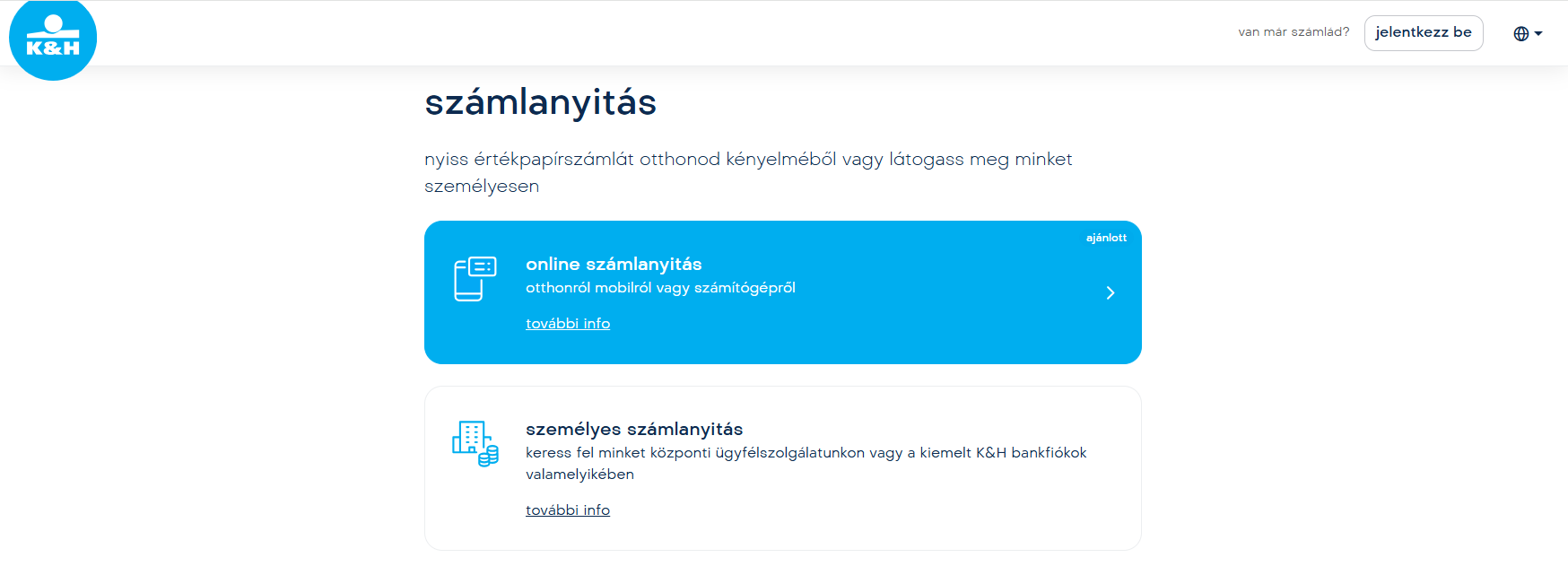Screen dimensions: 1568x575
Task: Select the 'személyes számlanyitás' card title
Action: pyautogui.click(x=633, y=429)
